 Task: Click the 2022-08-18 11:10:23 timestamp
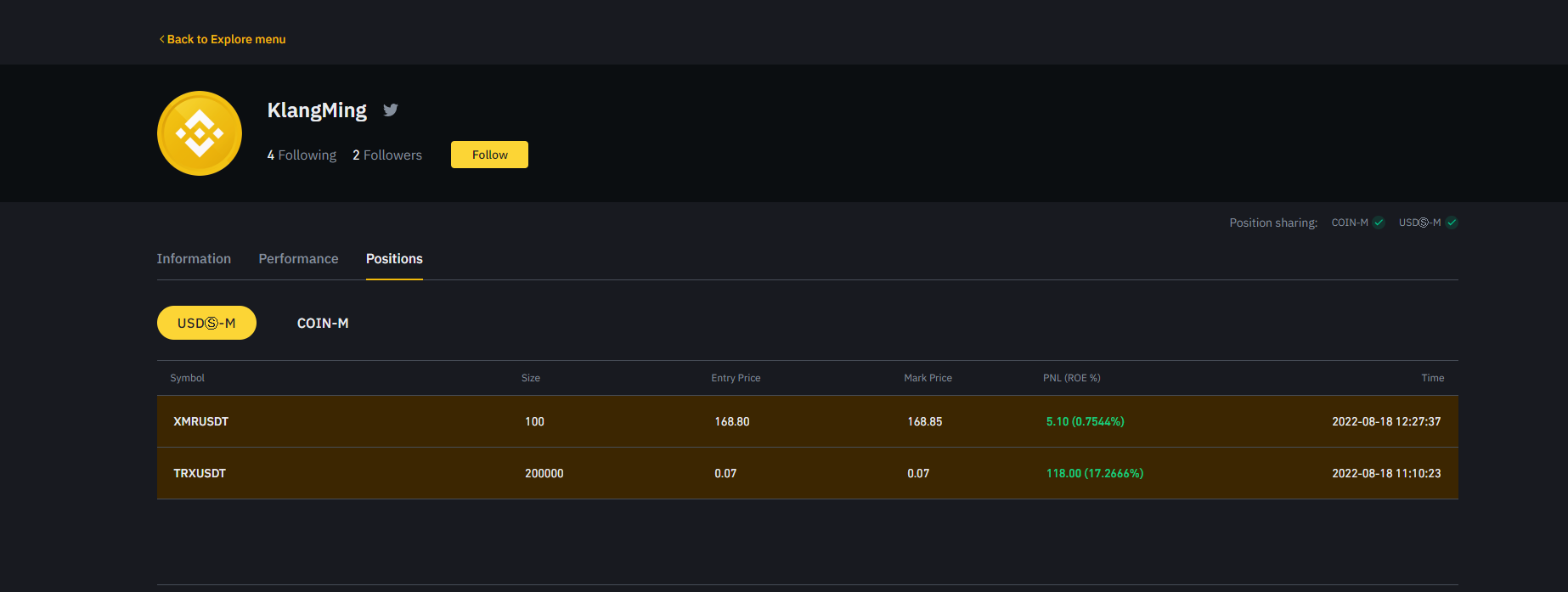[x=1386, y=473]
